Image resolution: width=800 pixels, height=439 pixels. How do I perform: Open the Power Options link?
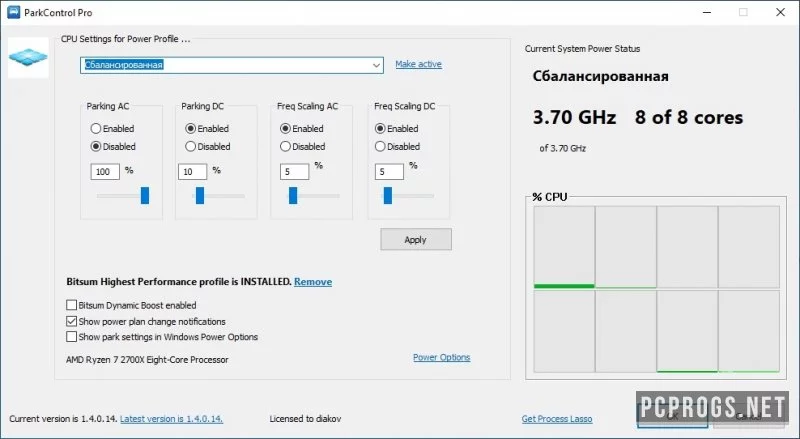click(441, 357)
